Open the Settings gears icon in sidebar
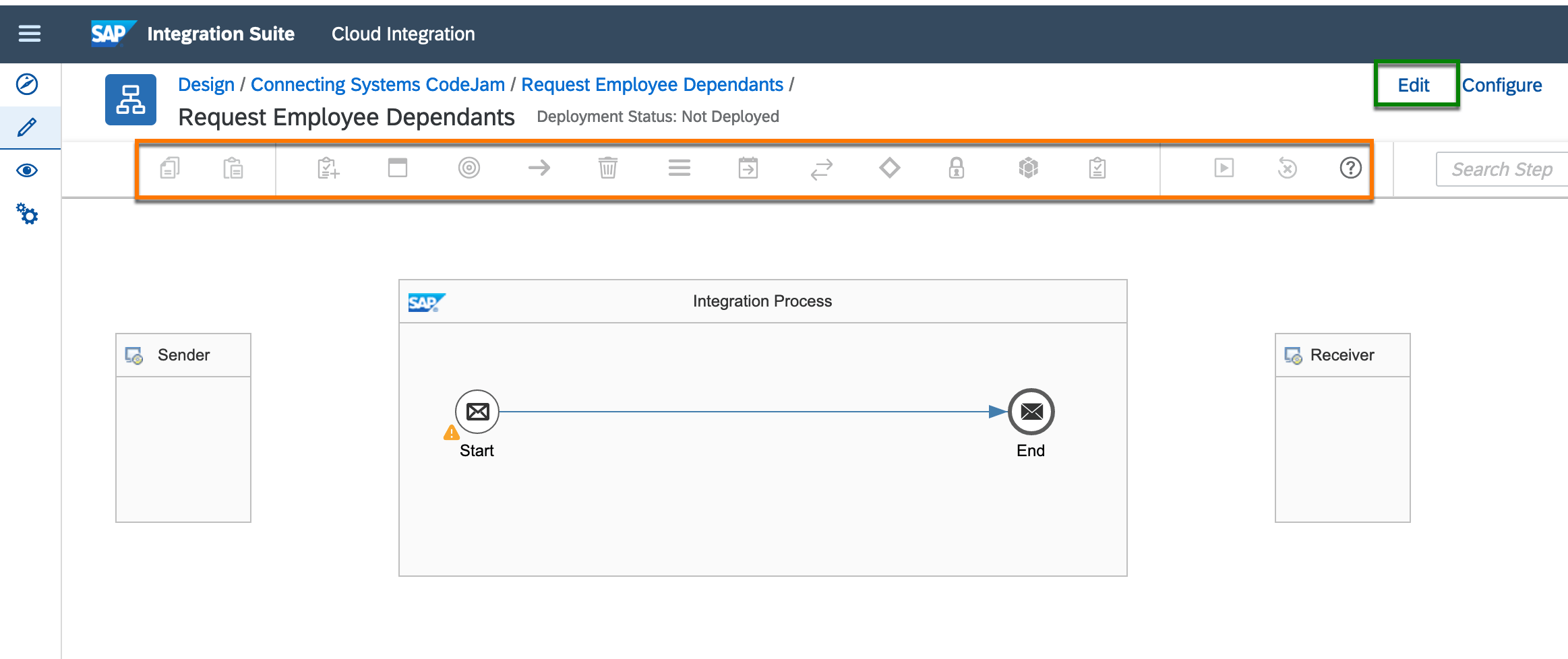Image resolution: width=1568 pixels, height=659 pixels. pos(27,214)
